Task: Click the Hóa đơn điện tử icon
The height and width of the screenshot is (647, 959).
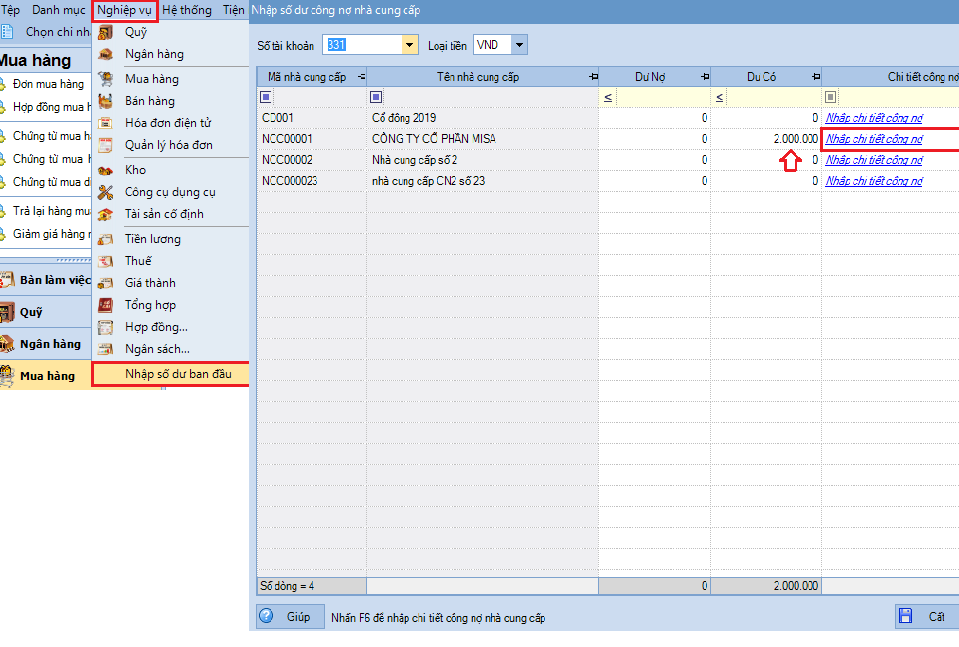Action: [x=105, y=123]
